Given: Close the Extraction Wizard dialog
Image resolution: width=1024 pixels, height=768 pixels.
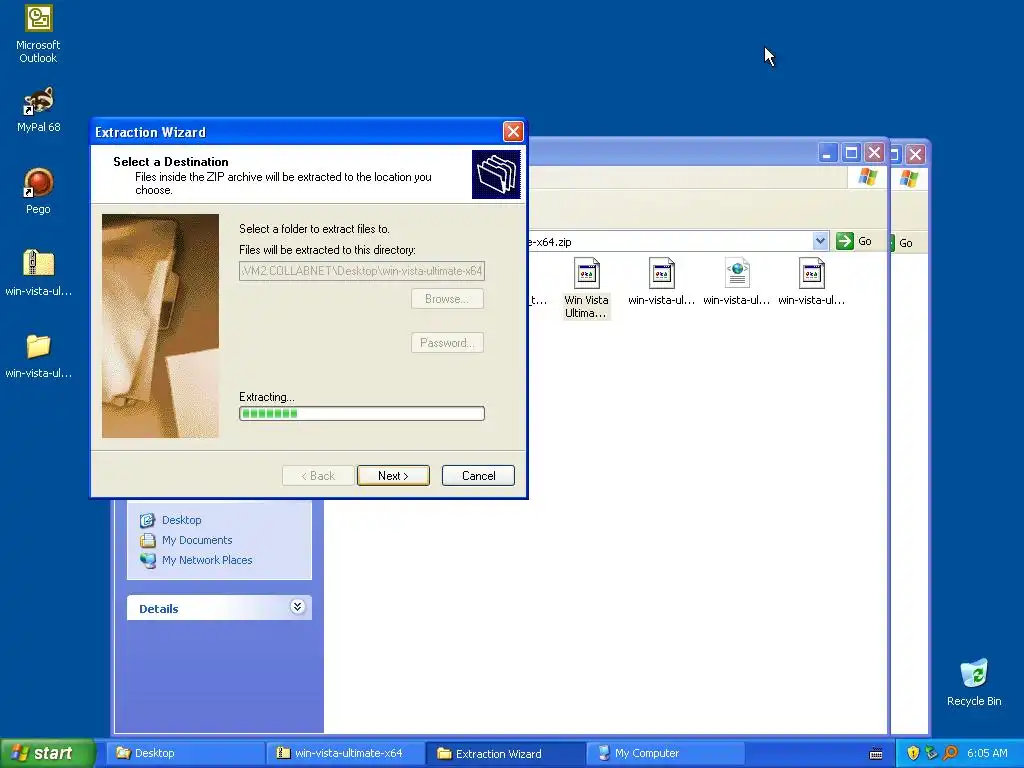Looking at the screenshot, I should tap(513, 132).
